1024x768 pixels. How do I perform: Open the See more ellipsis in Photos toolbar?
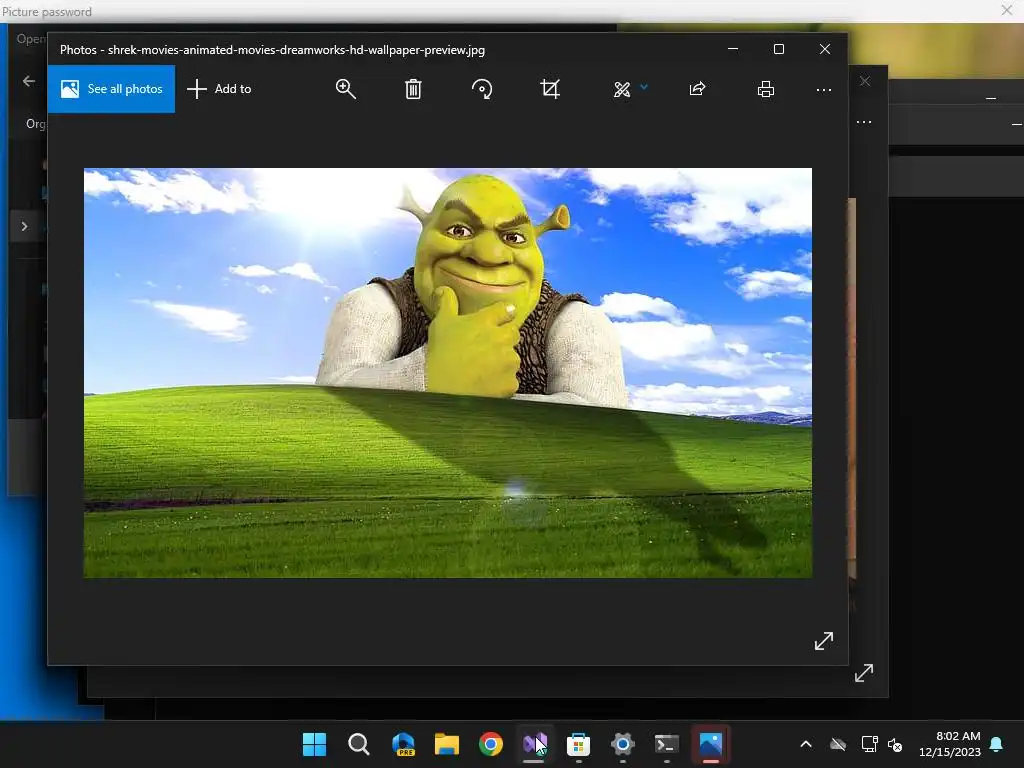pos(824,90)
